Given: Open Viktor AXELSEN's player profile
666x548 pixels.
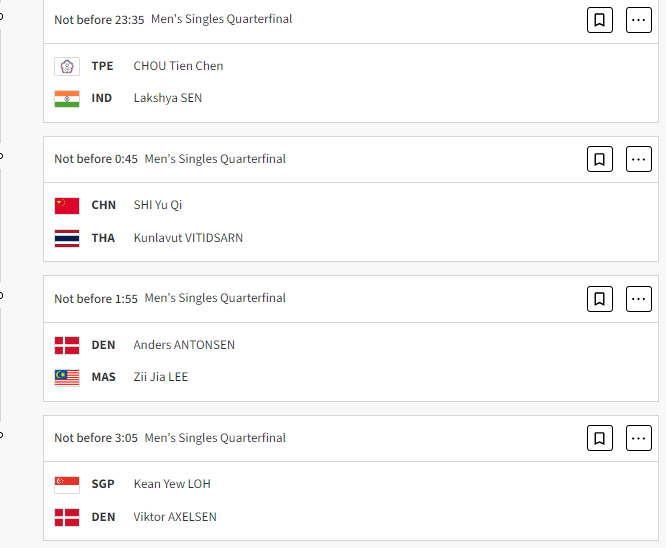Looking at the screenshot, I should tap(175, 517).
